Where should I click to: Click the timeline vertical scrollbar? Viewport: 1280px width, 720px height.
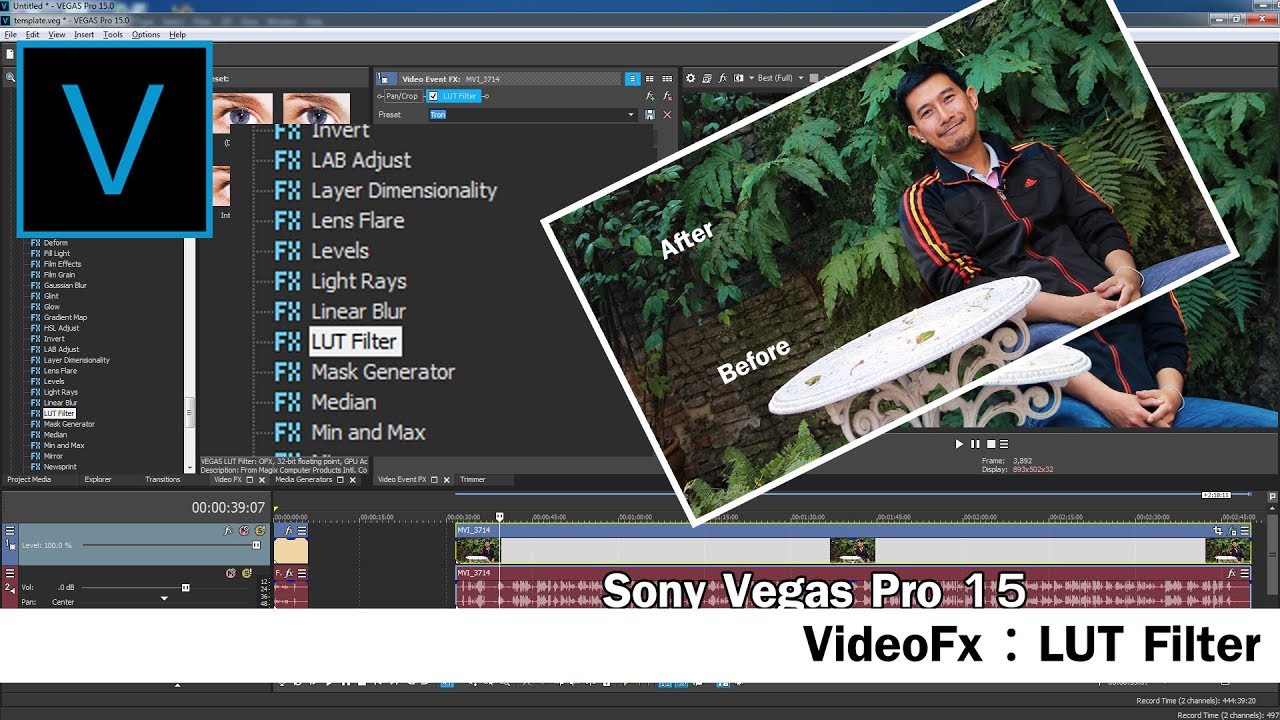tap(1272, 557)
